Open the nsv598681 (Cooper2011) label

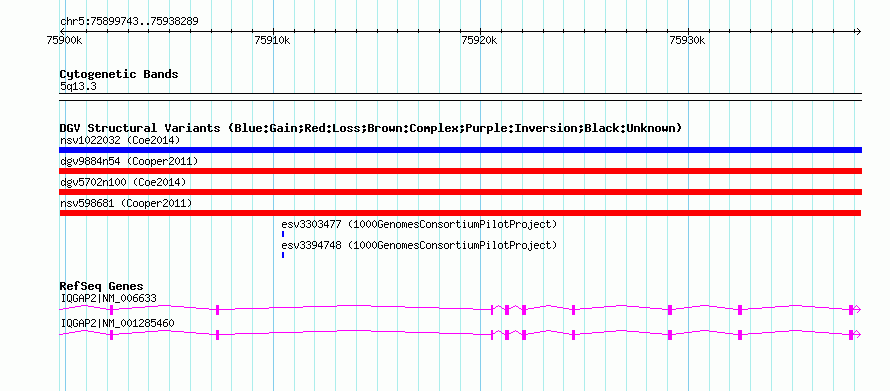[x=126, y=203]
